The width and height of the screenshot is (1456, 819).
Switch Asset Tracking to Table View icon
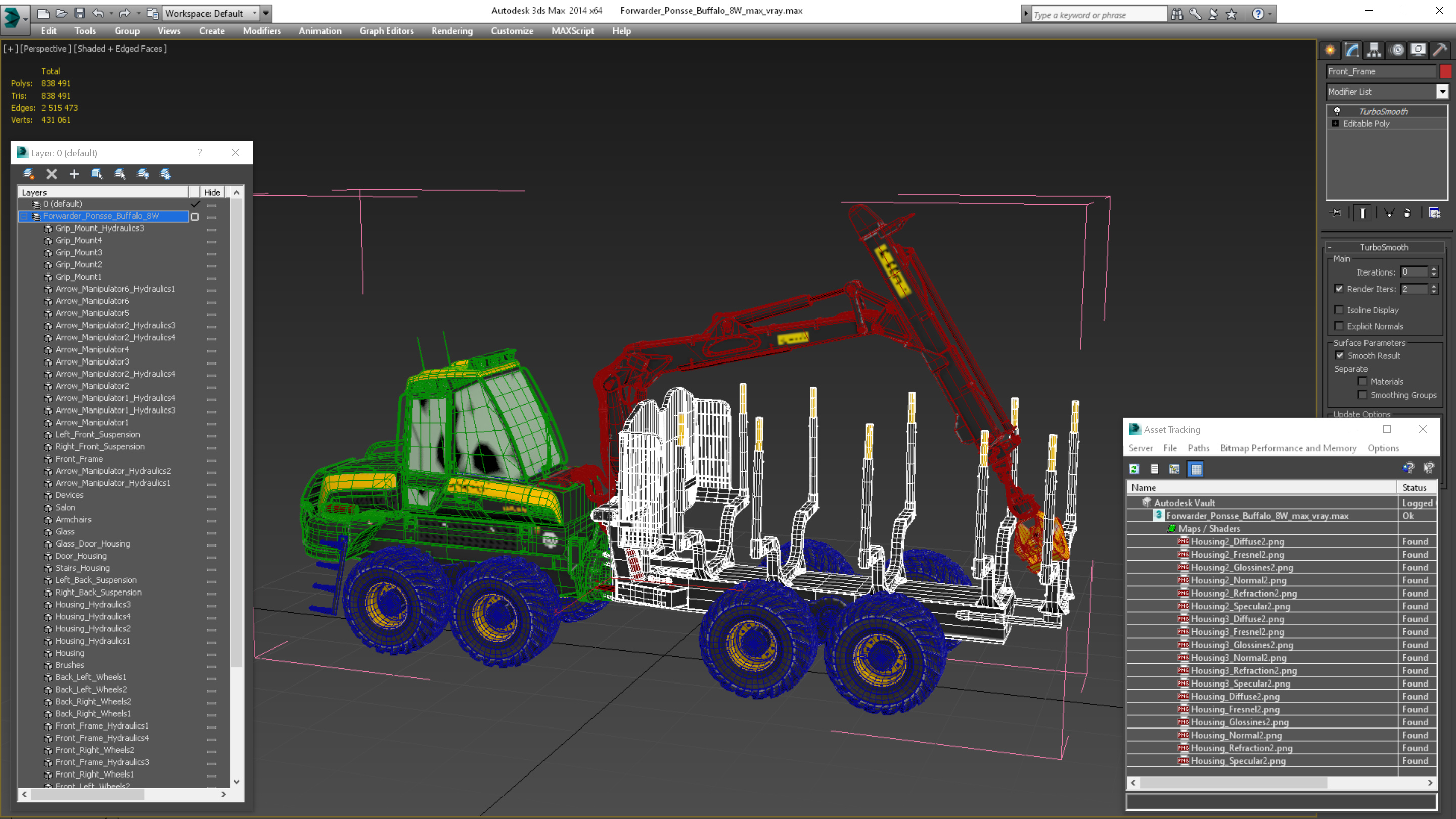pyautogui.click(x=1196, y=469)
